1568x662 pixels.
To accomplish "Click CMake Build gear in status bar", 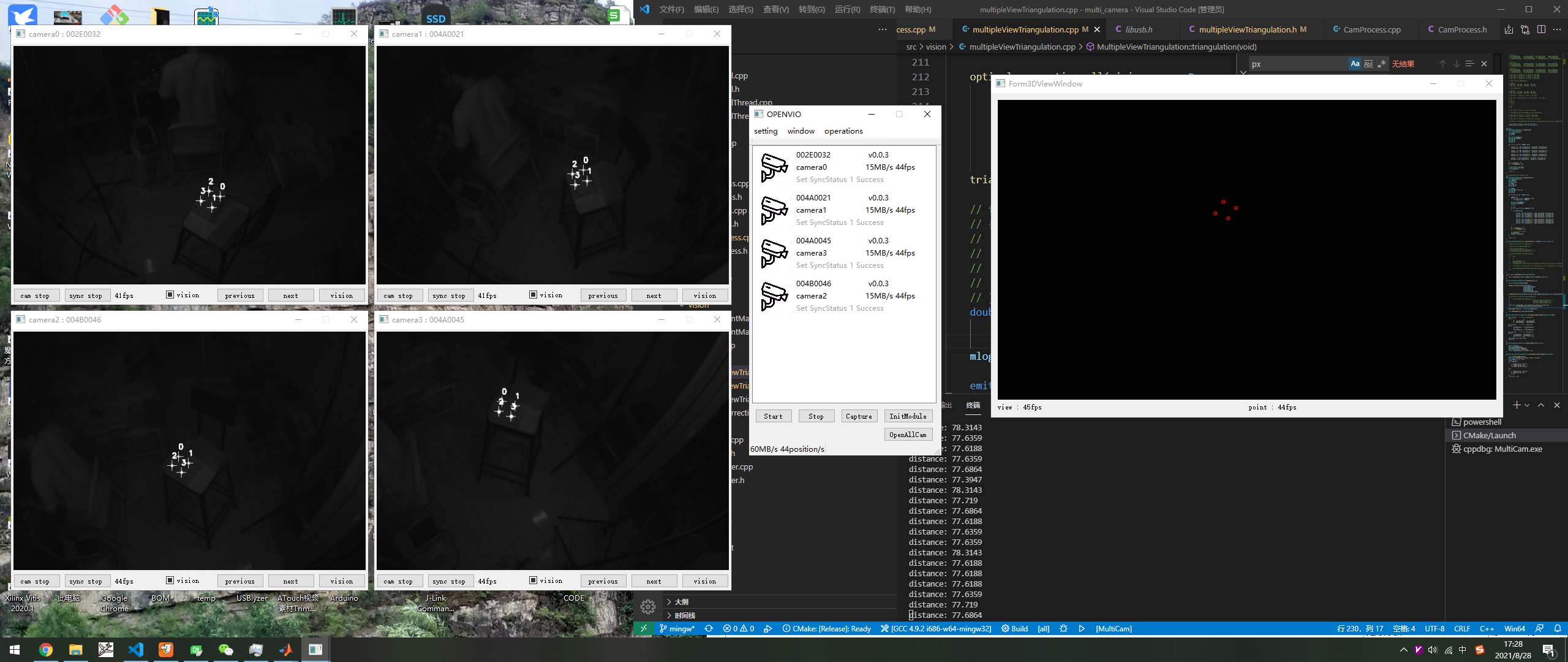I will click(x=1015, y=628).
